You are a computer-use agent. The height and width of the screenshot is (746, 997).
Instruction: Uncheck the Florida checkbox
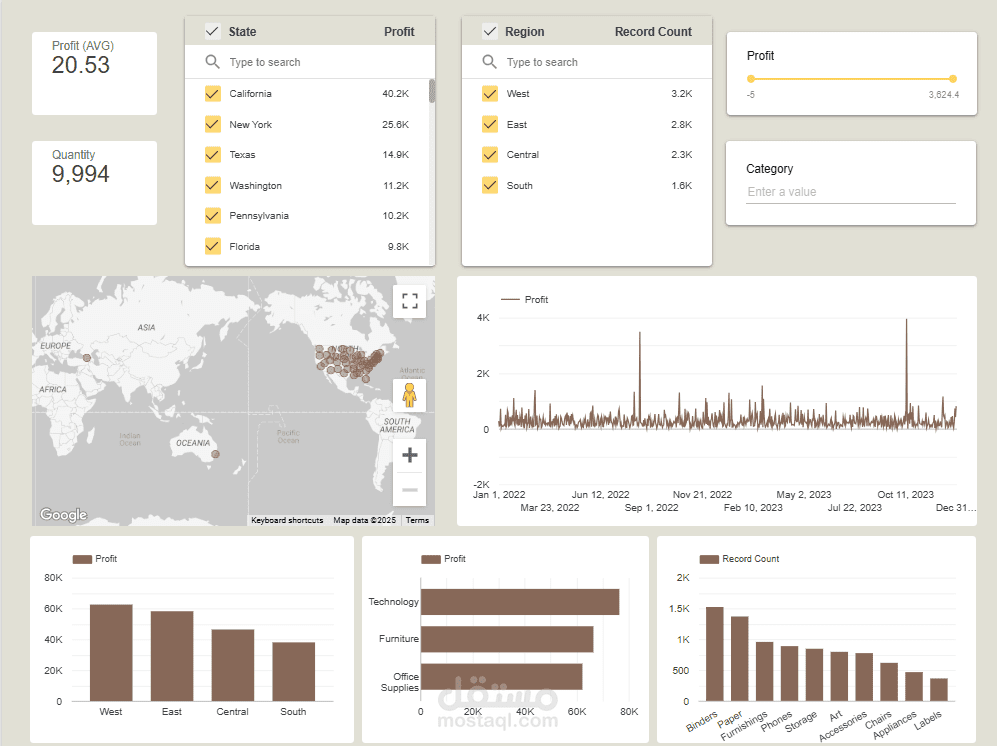(212, 246)
